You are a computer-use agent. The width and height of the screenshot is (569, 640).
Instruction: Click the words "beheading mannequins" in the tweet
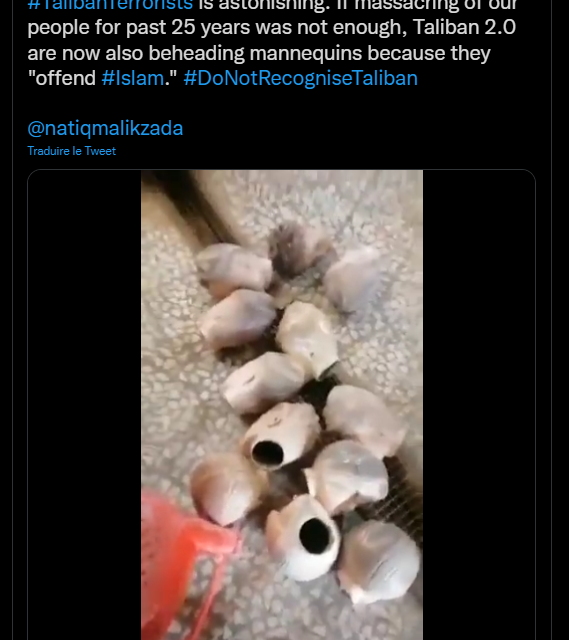tap(305, 53)
